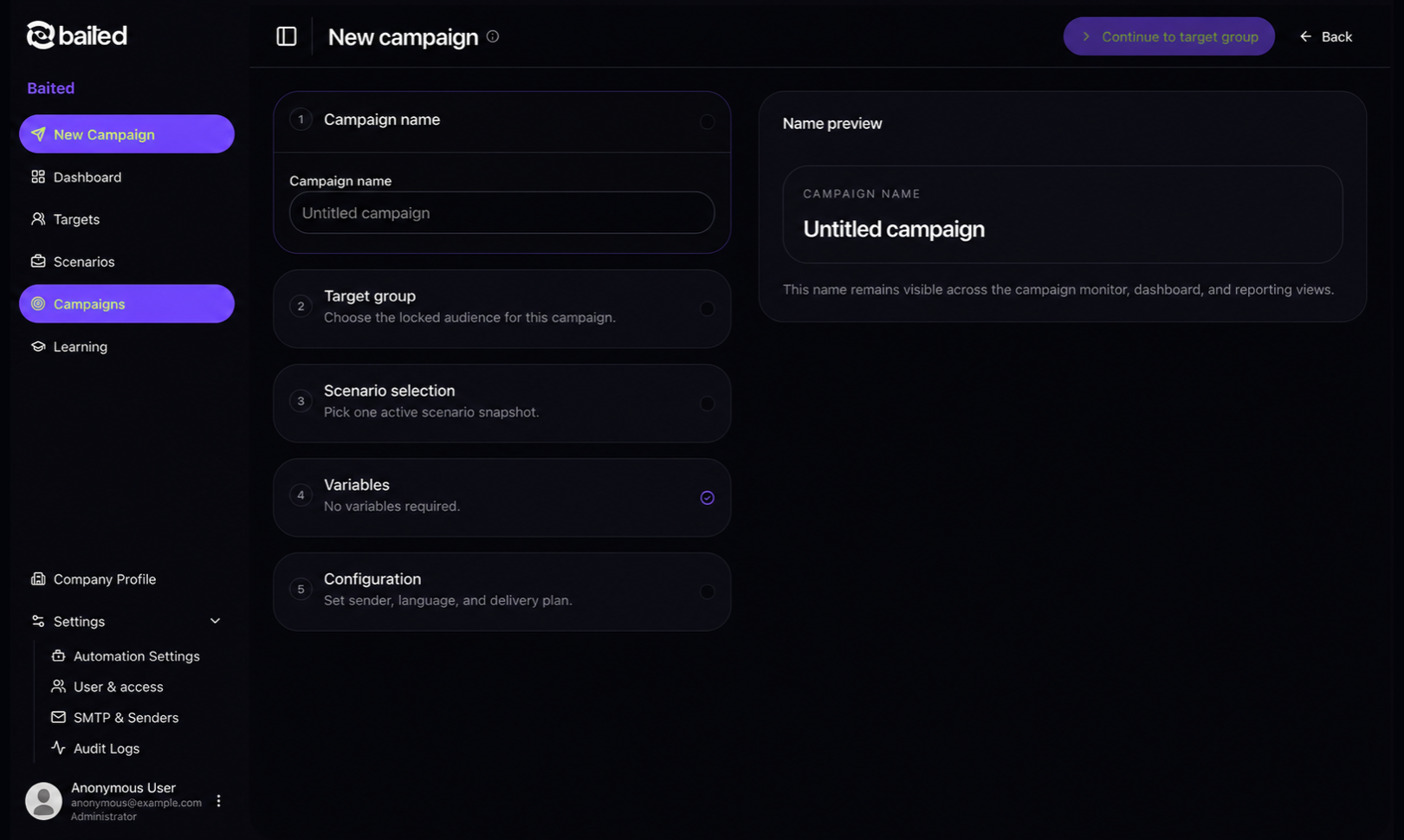Toggle the sidebar panel icon
Image resolution: width=1404 pixels, height=840 pixels.
[287, 36]
